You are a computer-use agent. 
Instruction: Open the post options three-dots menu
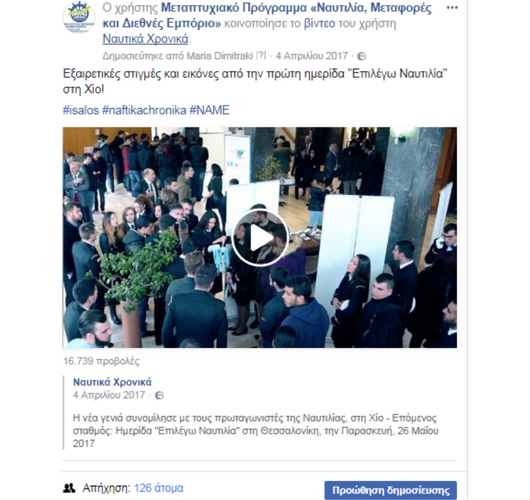(452, 8)
